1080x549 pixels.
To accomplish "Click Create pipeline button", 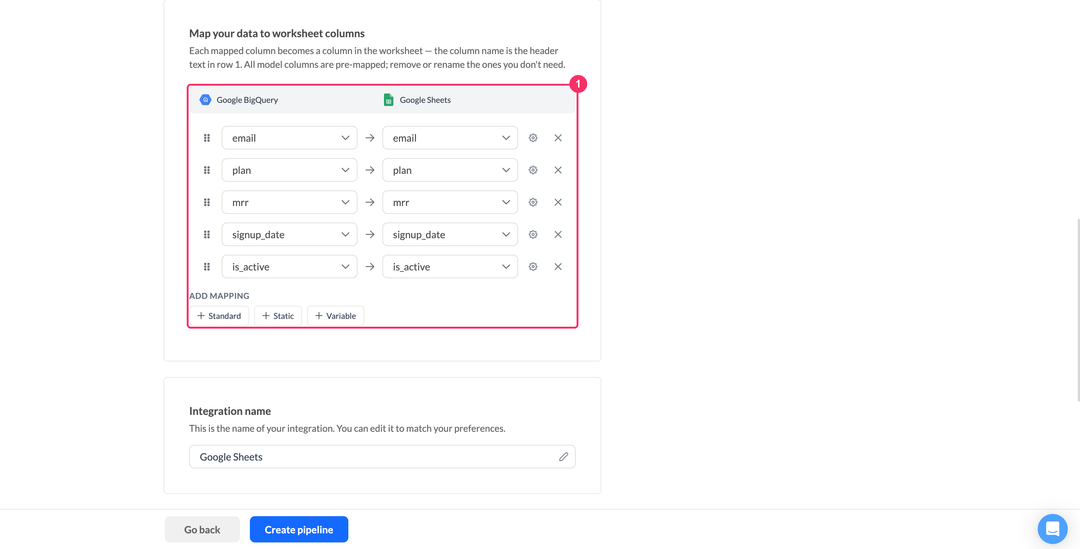I will tap(299, 529).
